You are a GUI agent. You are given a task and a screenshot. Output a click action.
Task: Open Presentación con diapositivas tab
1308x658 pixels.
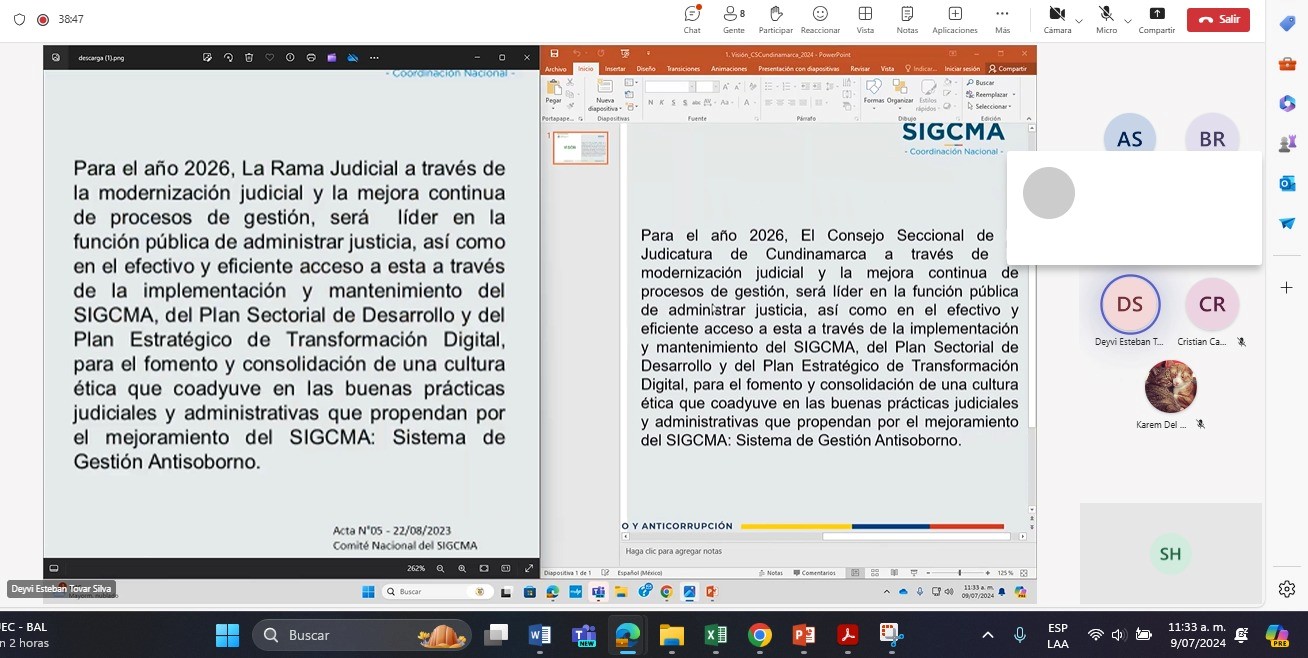point(798,69)
